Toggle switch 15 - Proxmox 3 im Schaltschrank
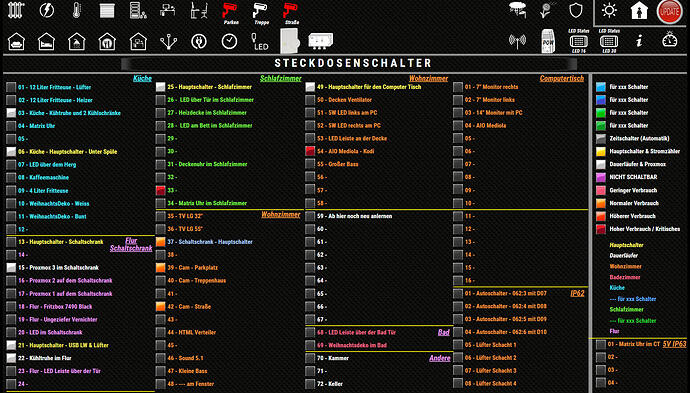 tap(11, 267)
